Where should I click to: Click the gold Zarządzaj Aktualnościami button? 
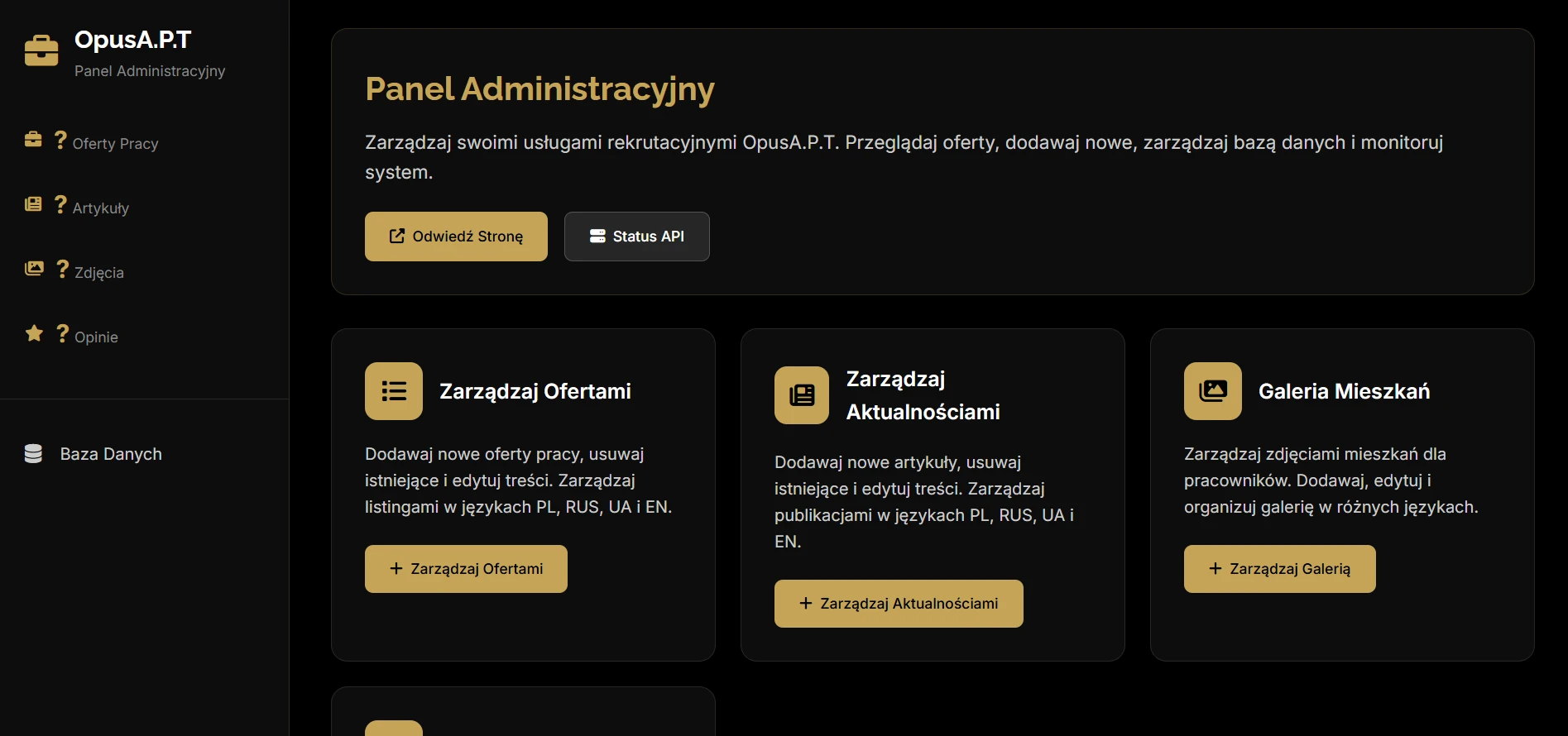point(899,604)
